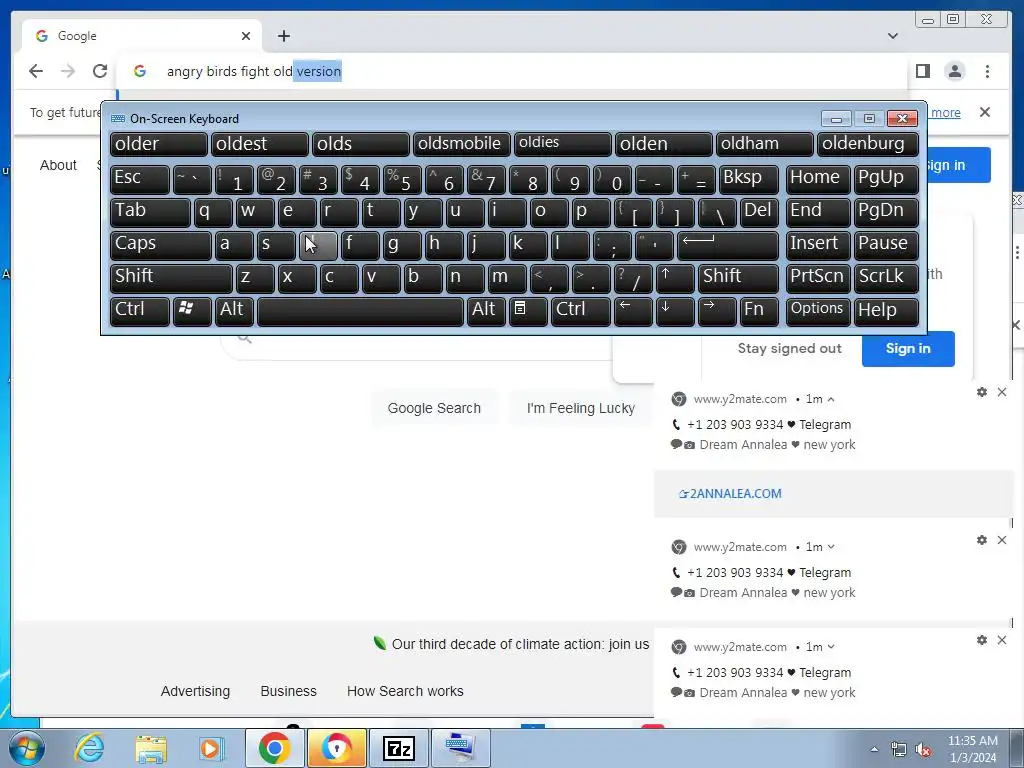The width and height of the screenshot is (1024, 768).
Task: Click the up arrow key
Action: click(x=675, y=278)
